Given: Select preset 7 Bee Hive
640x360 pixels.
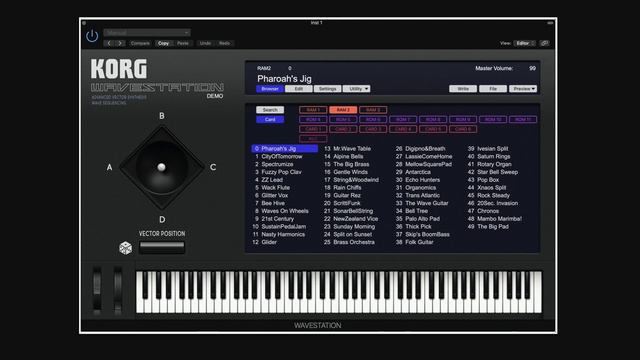Looking at the screenshot, I should click(x=270, y=203).
